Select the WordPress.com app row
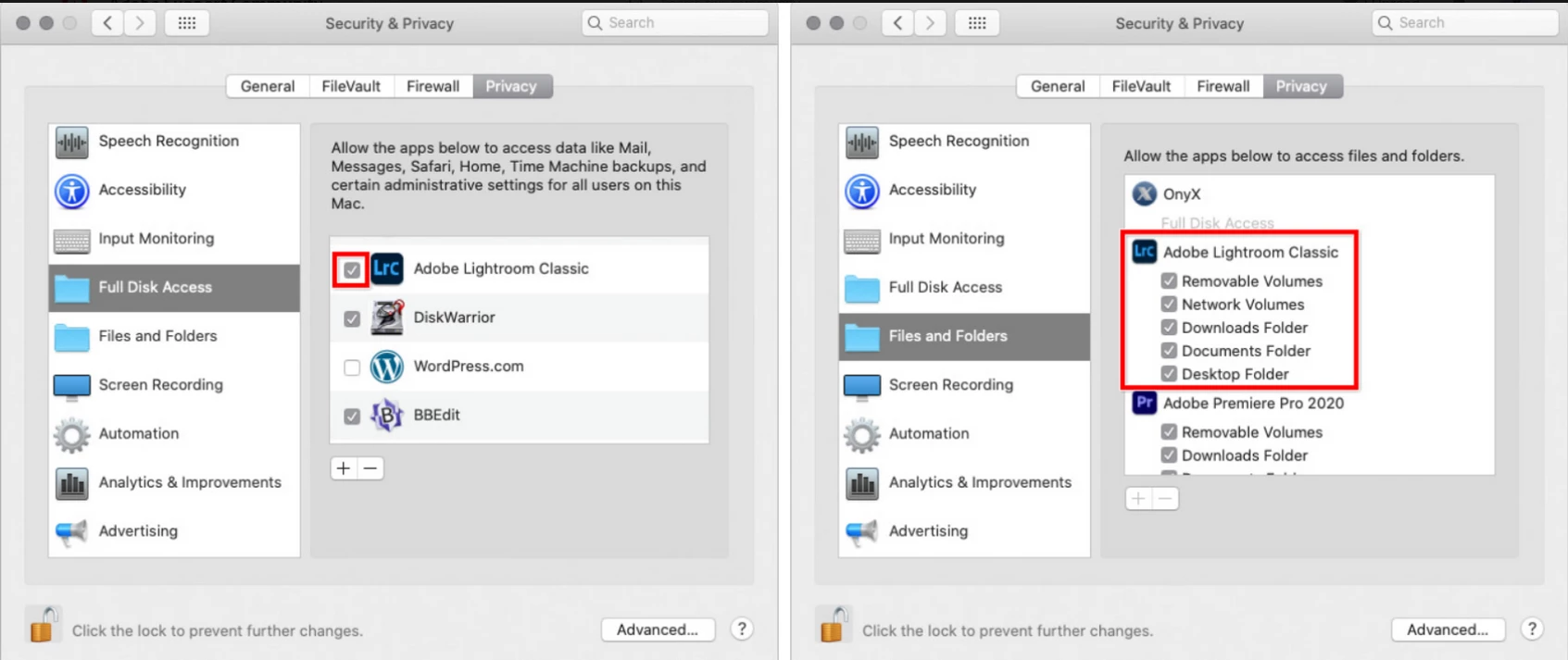 (x=520, y=367)
